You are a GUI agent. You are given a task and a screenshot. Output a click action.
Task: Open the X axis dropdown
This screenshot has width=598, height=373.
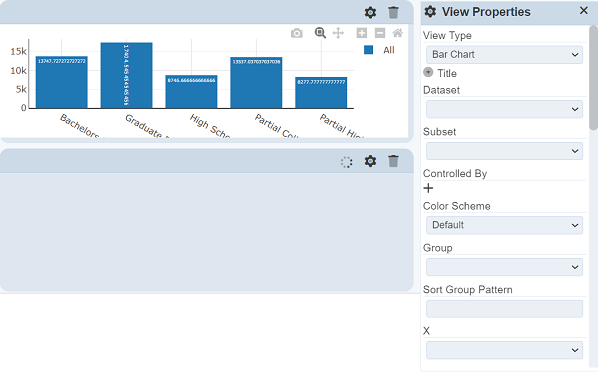504,350
